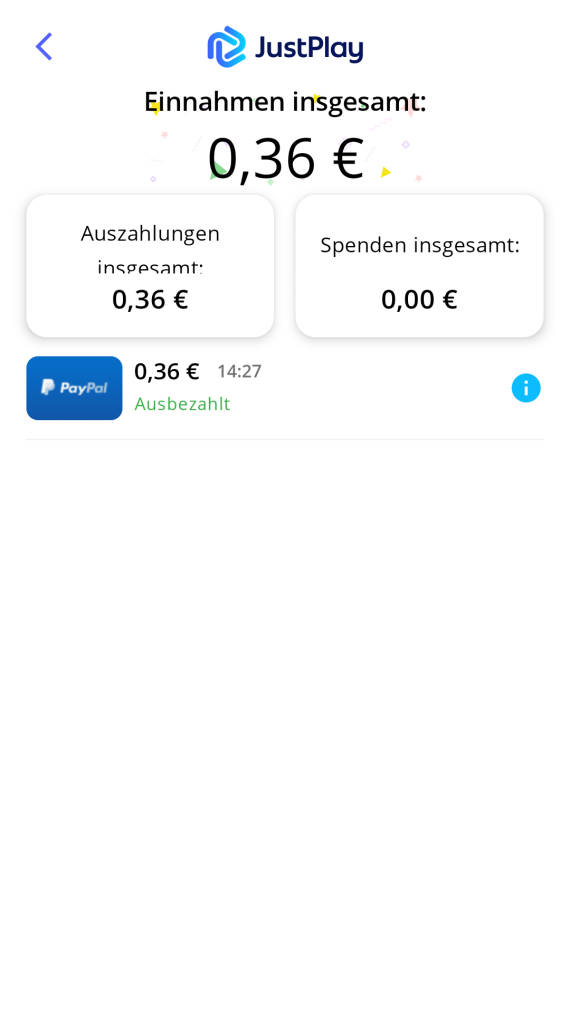Open the Auszahlungen insgesamt card
Screen dimensions: 570x1024
point(150,266)
